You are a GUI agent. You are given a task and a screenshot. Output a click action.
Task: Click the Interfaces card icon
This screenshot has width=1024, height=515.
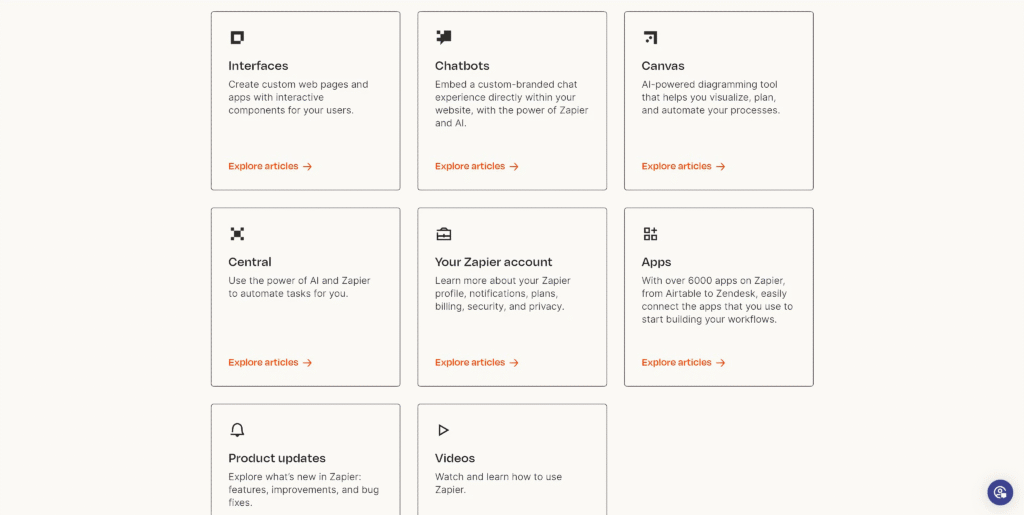tap(237, 38)
